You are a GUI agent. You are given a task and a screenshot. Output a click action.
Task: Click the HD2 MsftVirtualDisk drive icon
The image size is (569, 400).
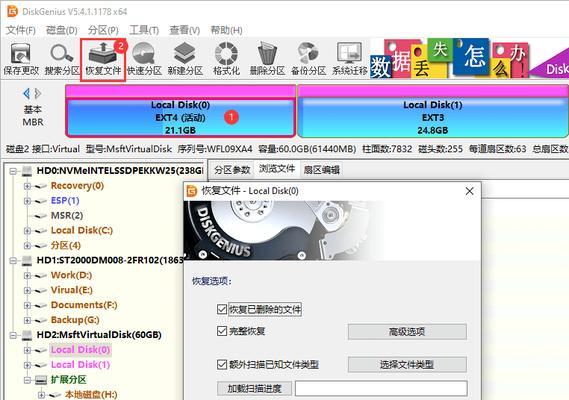click(x=27, y=335)
